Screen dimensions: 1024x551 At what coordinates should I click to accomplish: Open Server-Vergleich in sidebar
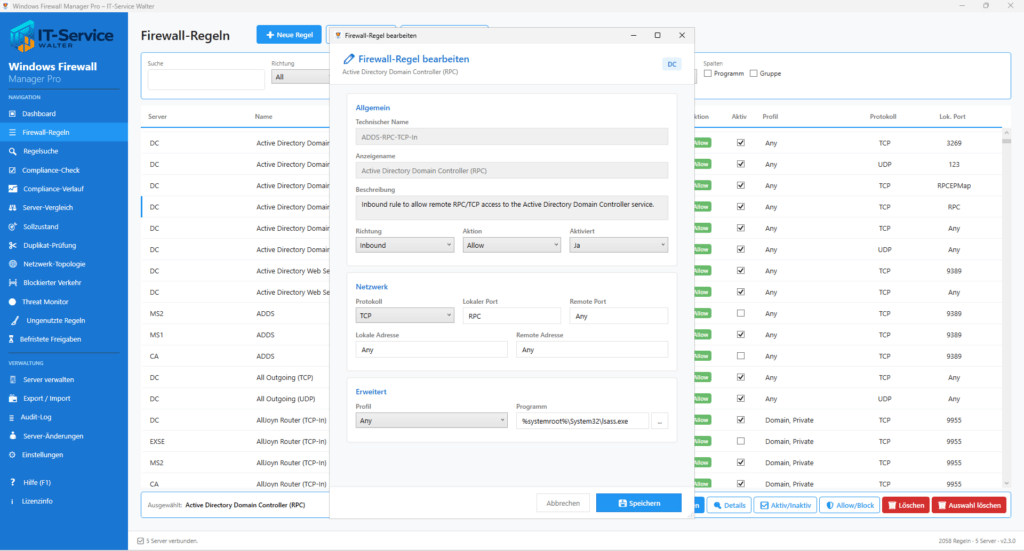pyautogui.click(x=48, y=208)
